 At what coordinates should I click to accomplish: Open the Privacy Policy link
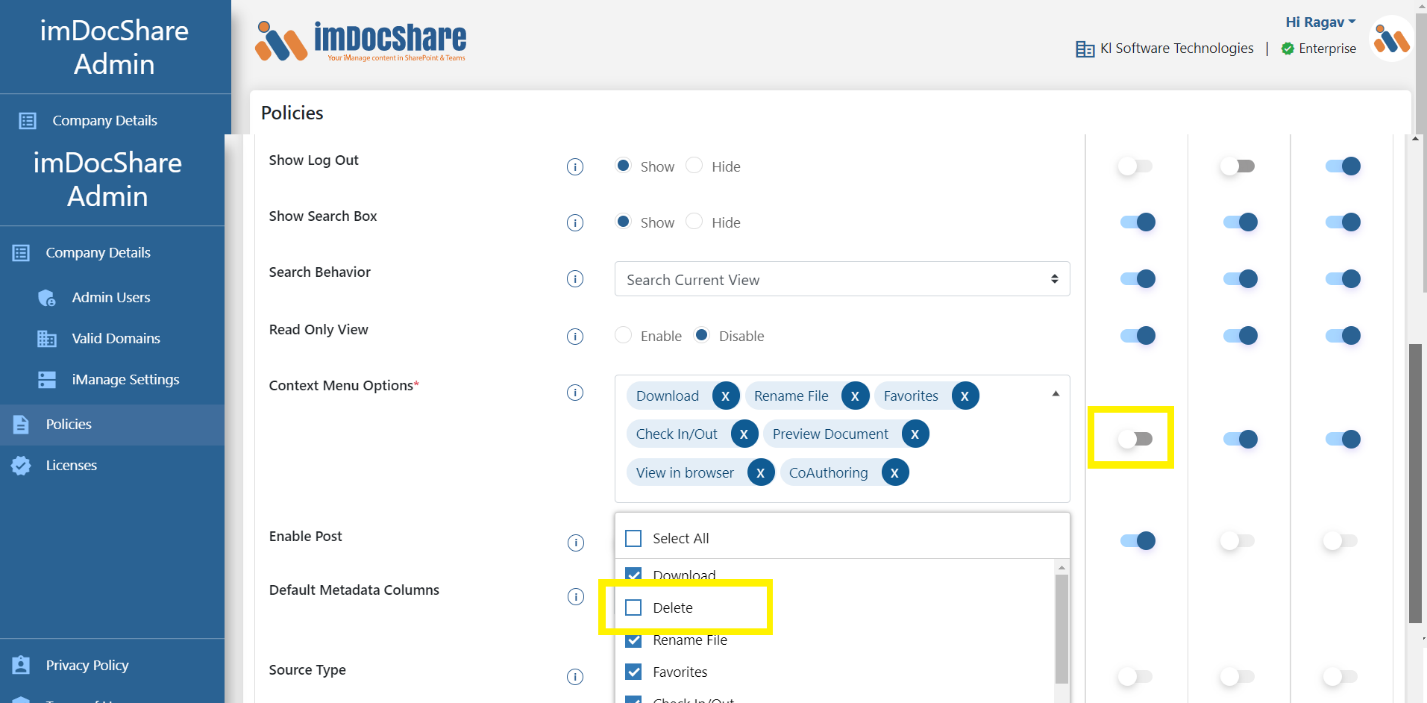tap(87, 665)
